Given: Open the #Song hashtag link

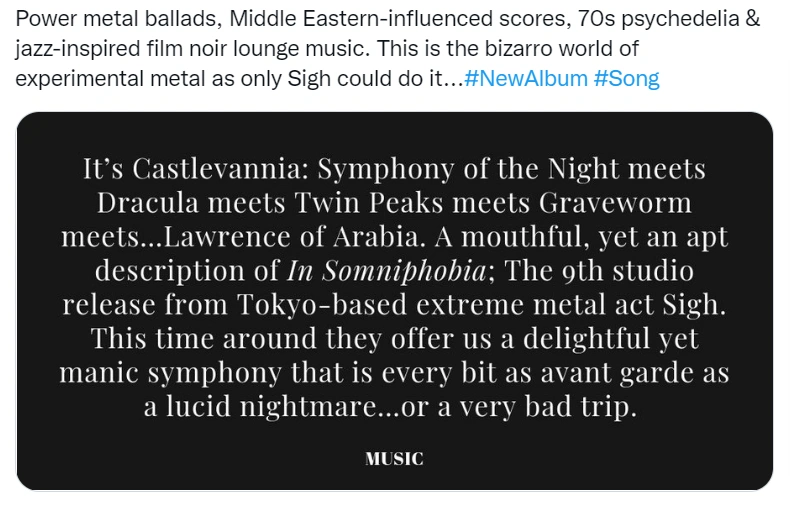Looking at the screenshot, I should point(627,79).
